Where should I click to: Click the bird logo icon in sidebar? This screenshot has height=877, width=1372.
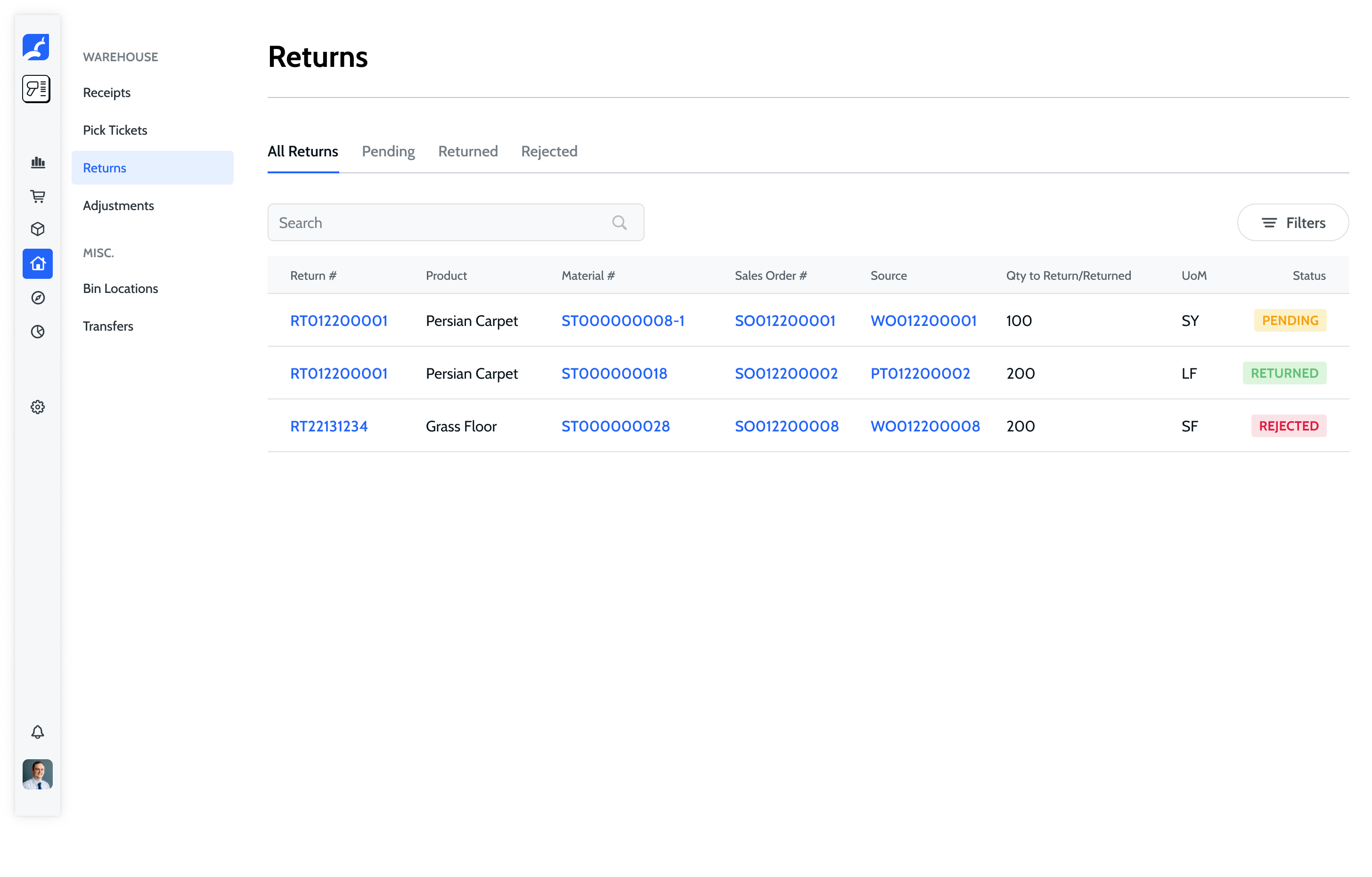pyautogui.click(x=36, y=47)
